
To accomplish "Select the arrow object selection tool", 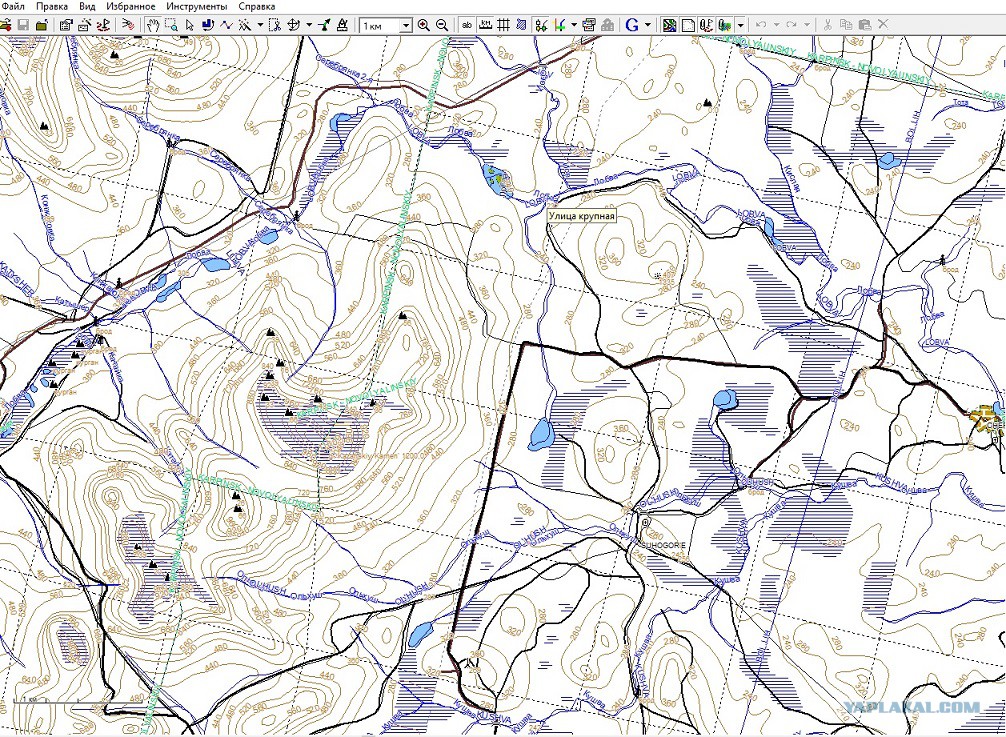I will (189, 25).
